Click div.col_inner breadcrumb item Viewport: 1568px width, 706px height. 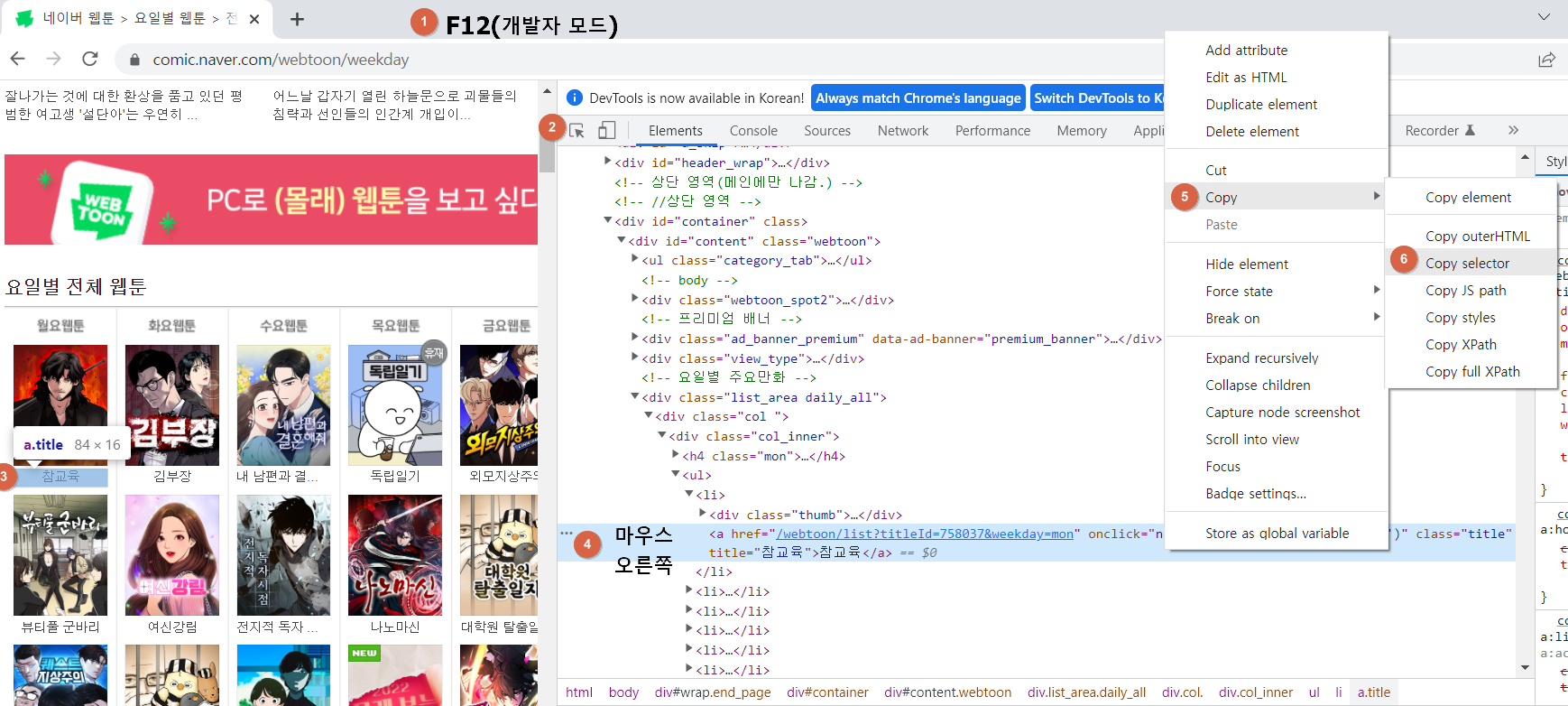coord(1256,692)
